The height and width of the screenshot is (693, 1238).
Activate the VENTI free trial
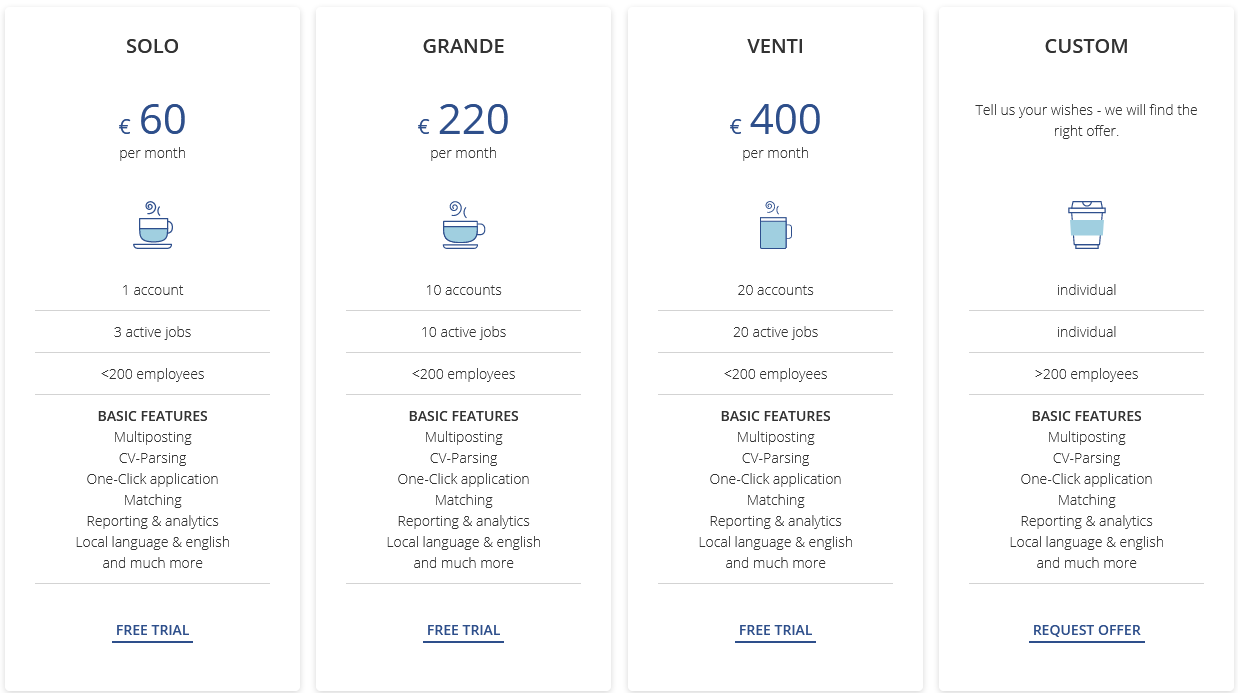[x=775, y=630]
